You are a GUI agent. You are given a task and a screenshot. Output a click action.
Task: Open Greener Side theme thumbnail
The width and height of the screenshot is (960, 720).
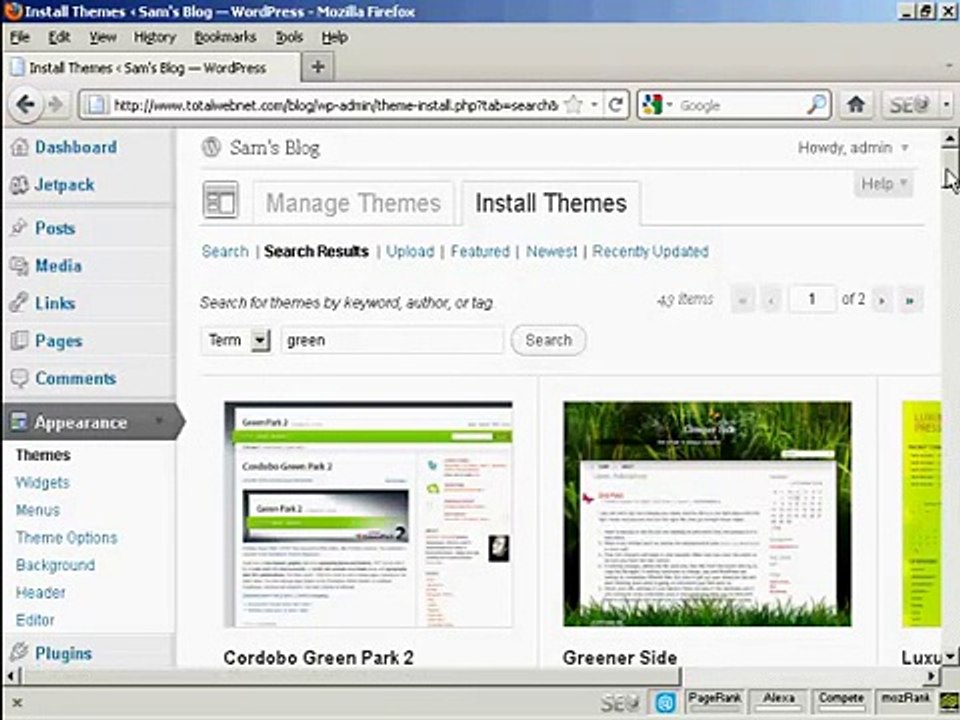[707, 514]
